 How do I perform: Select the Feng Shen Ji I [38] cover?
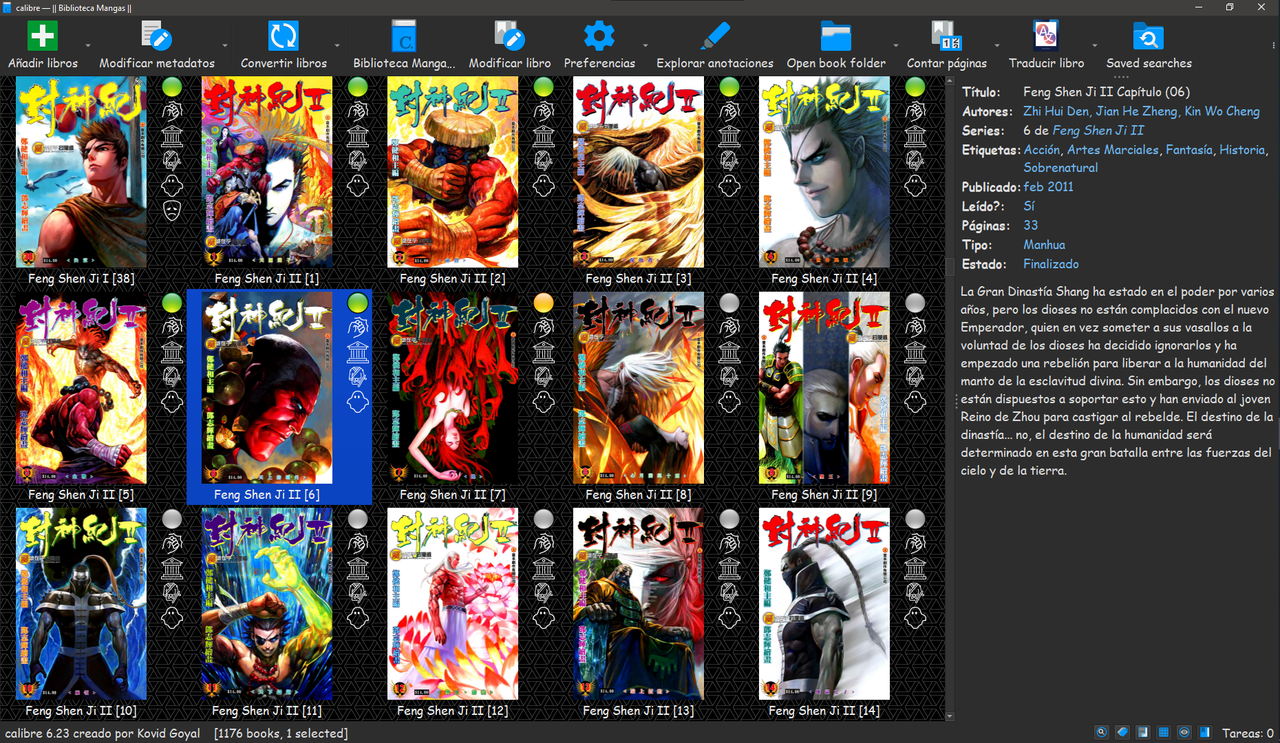click(81, 172)
